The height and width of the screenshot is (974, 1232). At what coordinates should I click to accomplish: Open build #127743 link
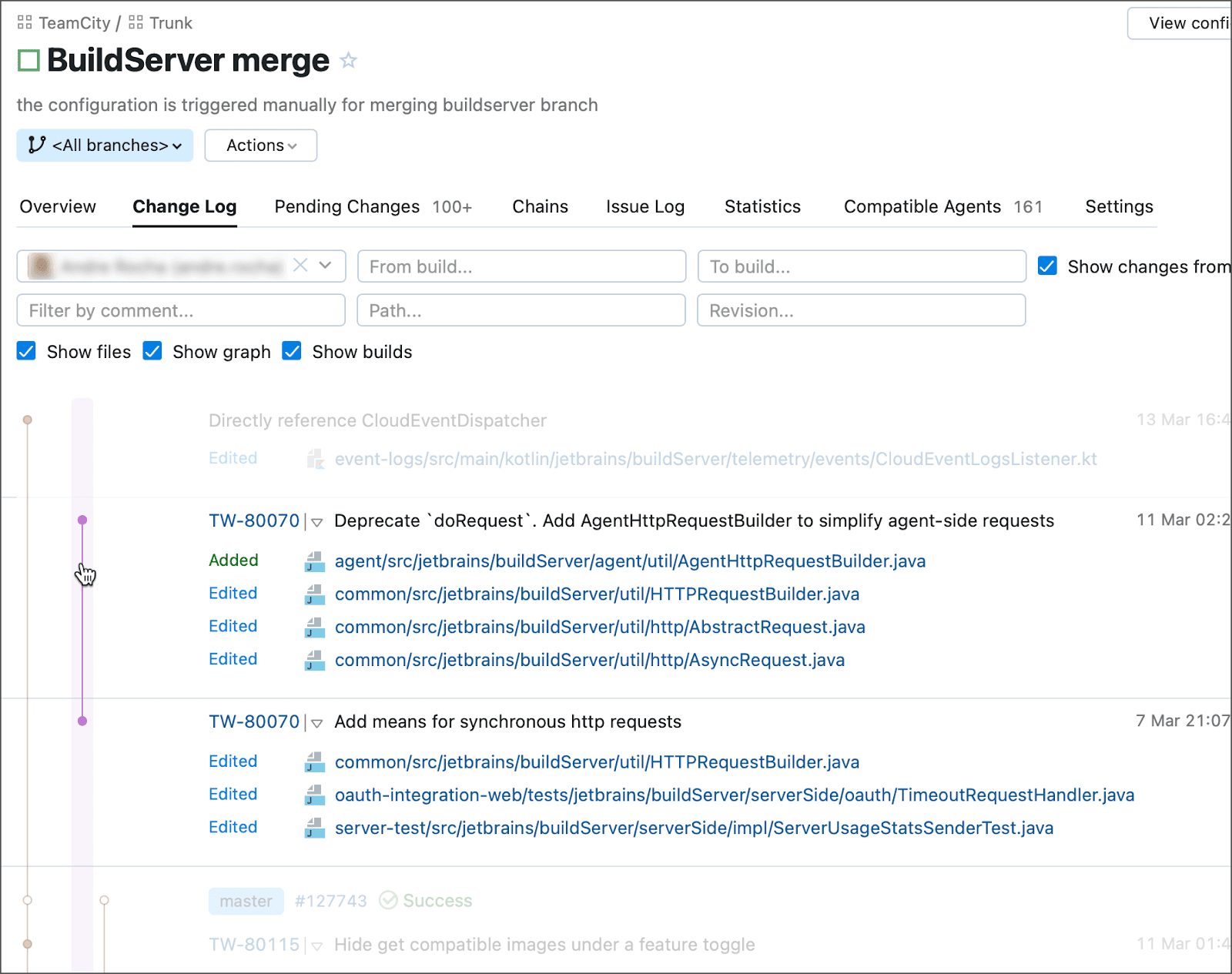pyautogui.click(x=331, y=901)
